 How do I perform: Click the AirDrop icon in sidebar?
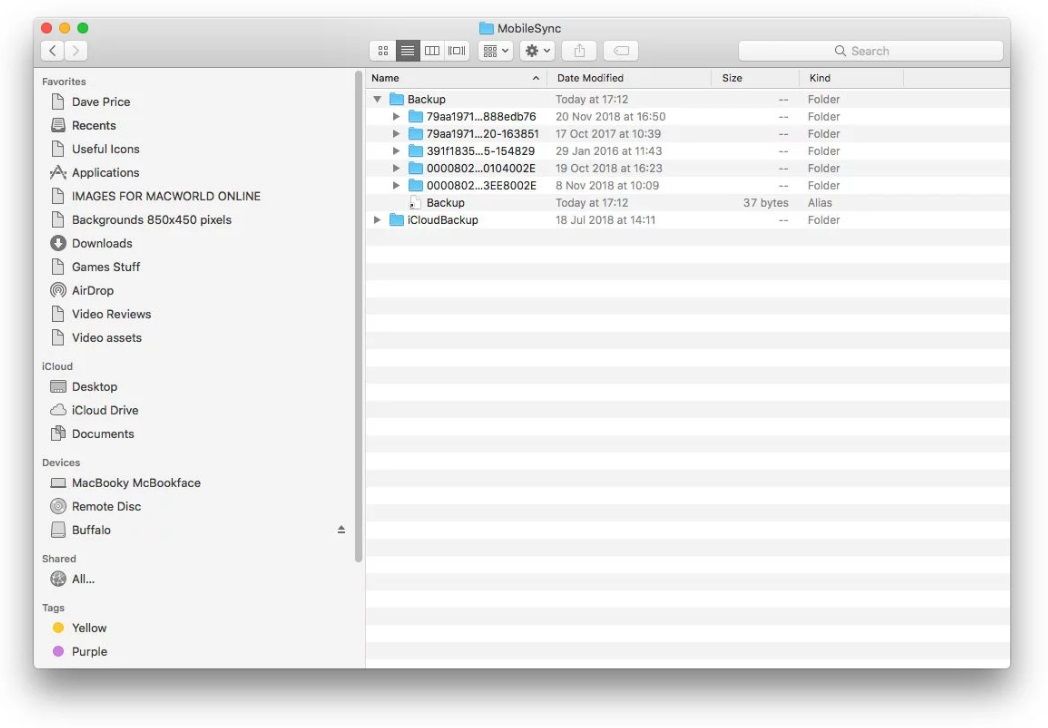pyautogui.click(x=58, y=290)
